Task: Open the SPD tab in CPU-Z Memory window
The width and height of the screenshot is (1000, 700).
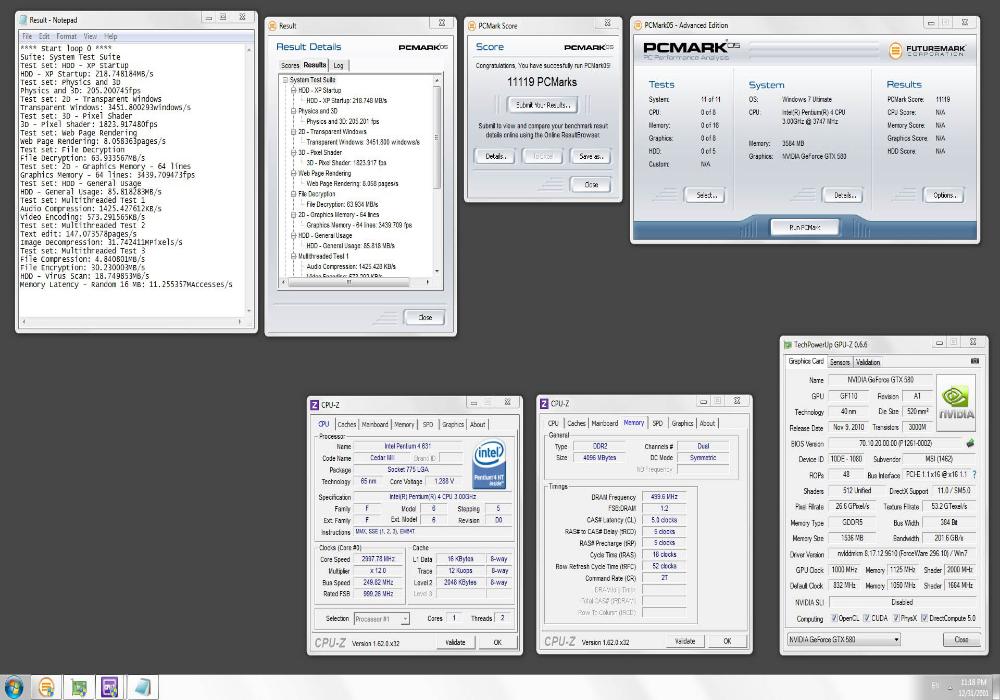Action: tap(657, 423)
